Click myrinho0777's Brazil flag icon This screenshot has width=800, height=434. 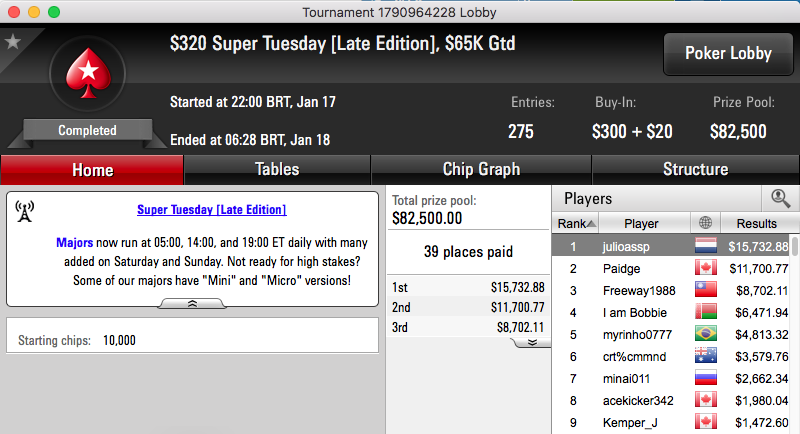(706, 334)
